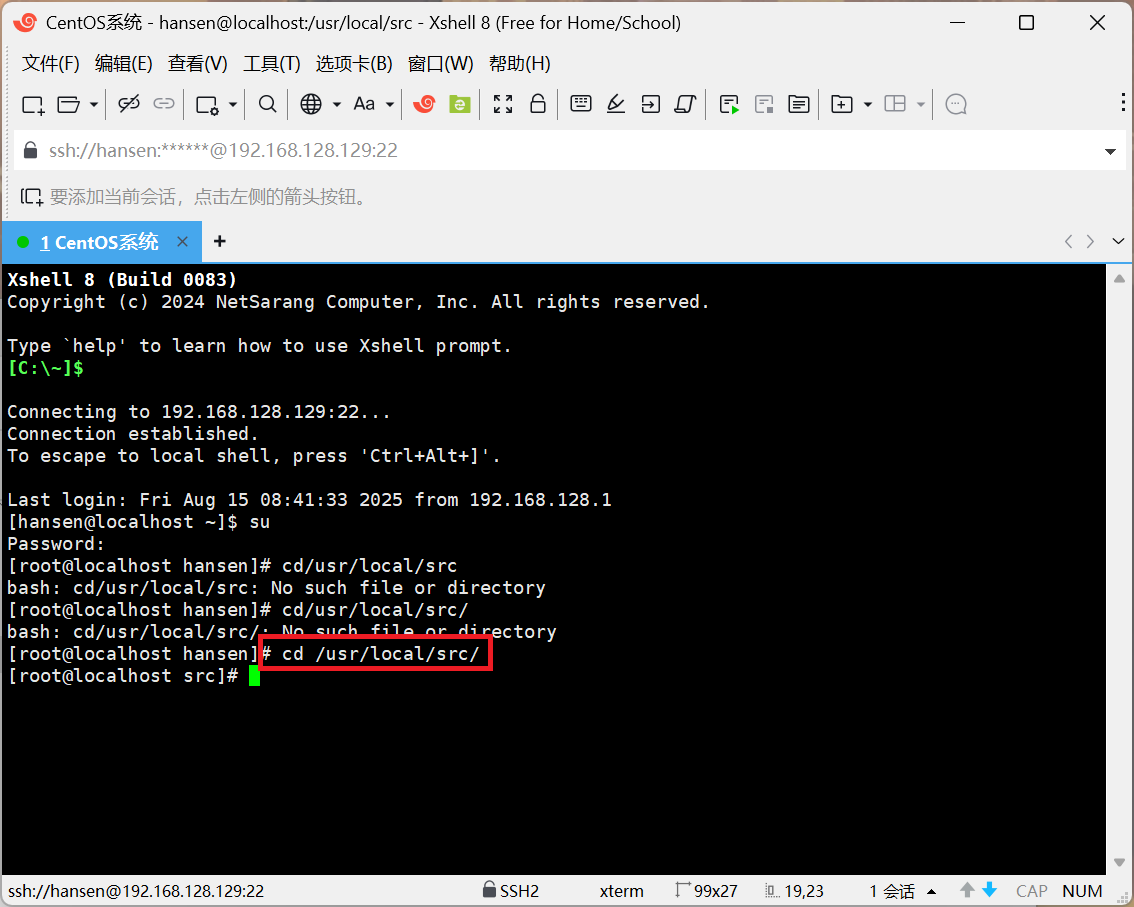1134x907 pixels.
Task: Click the New Session icon in toolbar
Action: [x=33, y=104]
